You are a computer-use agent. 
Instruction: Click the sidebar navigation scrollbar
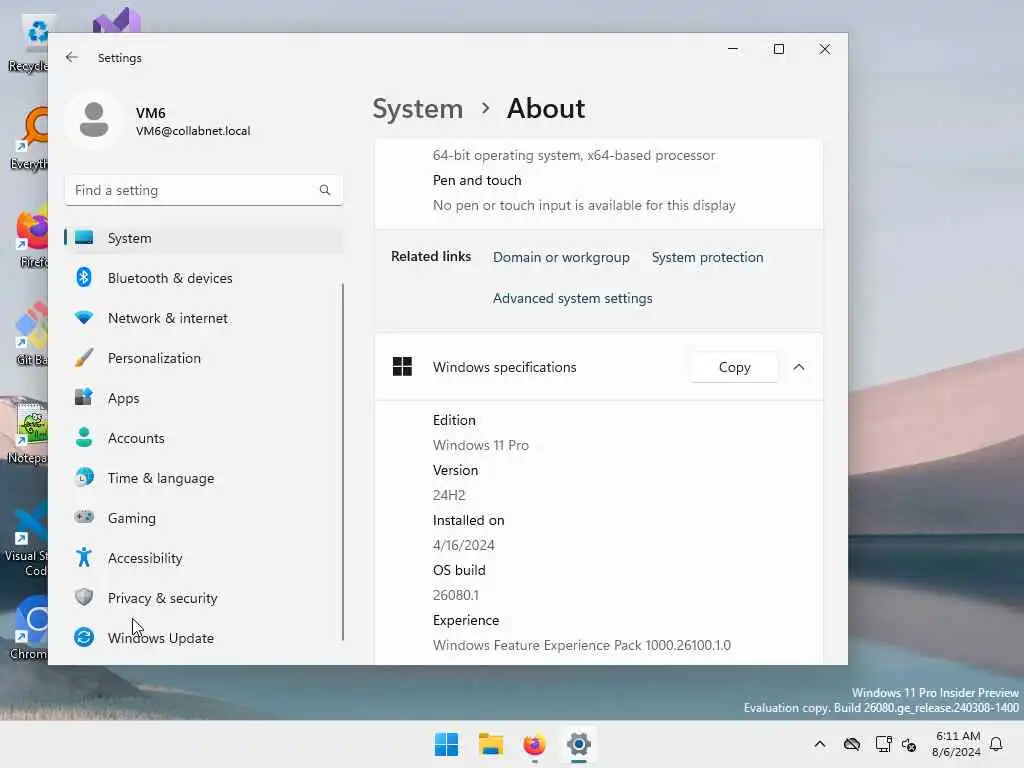click(x=343, y=462)
